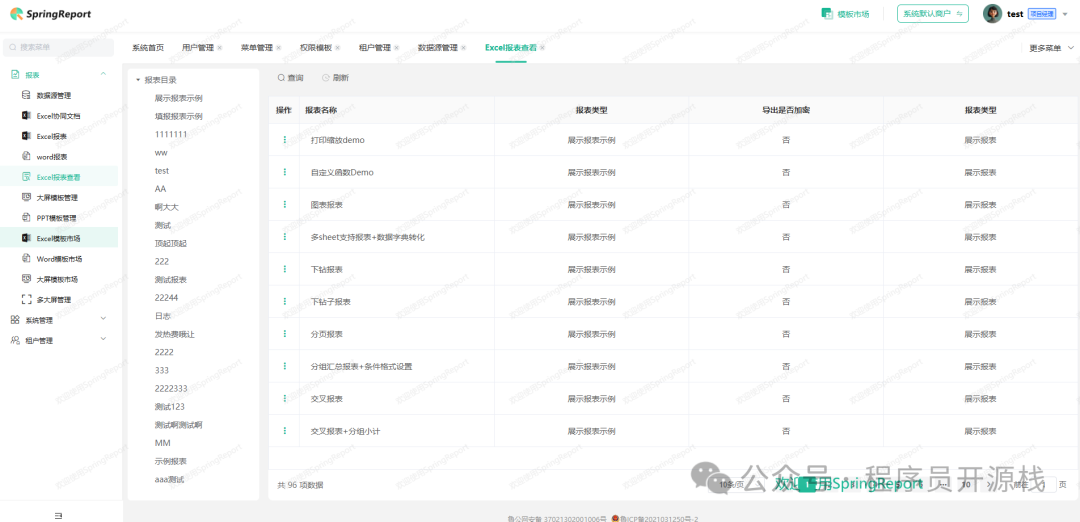Viewport: 1080px width, 522px height.
Task: Focus the 搜索菜单 search field
Action: pos(59,48)
